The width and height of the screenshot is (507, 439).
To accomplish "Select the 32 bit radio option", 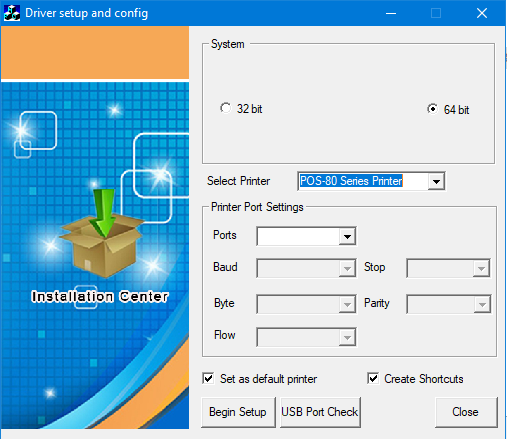I will pos(226,108).
